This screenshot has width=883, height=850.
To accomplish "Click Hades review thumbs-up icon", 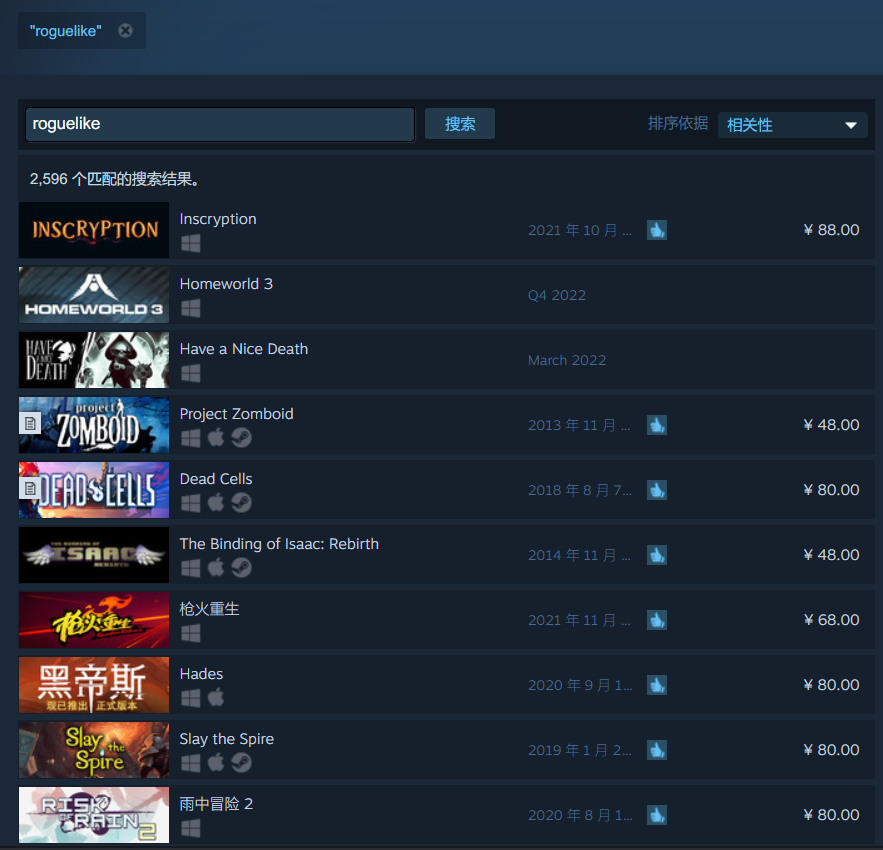I will [x=657, y=685].
